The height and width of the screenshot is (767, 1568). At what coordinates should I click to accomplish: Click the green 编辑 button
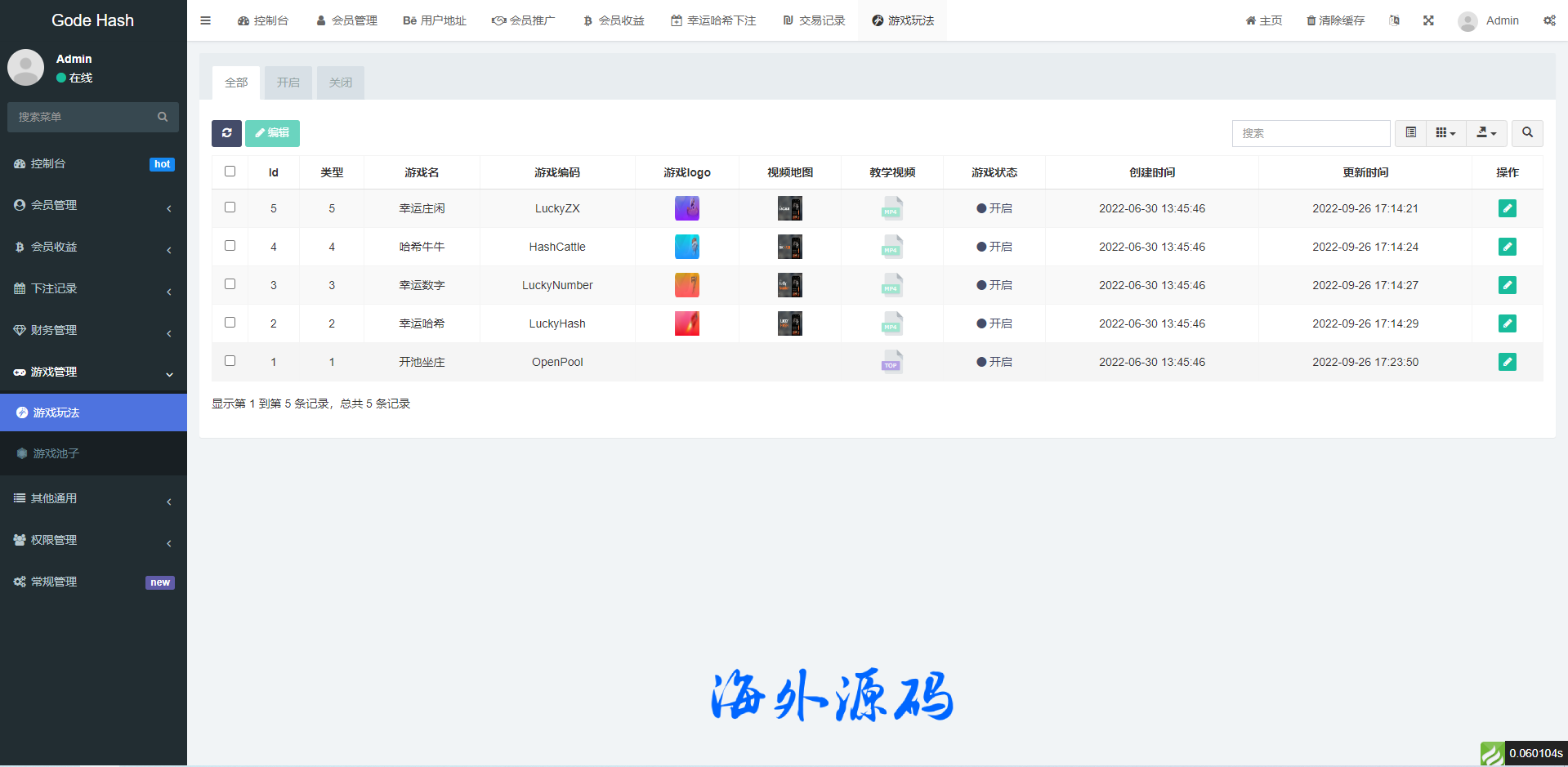pos(272,133)
